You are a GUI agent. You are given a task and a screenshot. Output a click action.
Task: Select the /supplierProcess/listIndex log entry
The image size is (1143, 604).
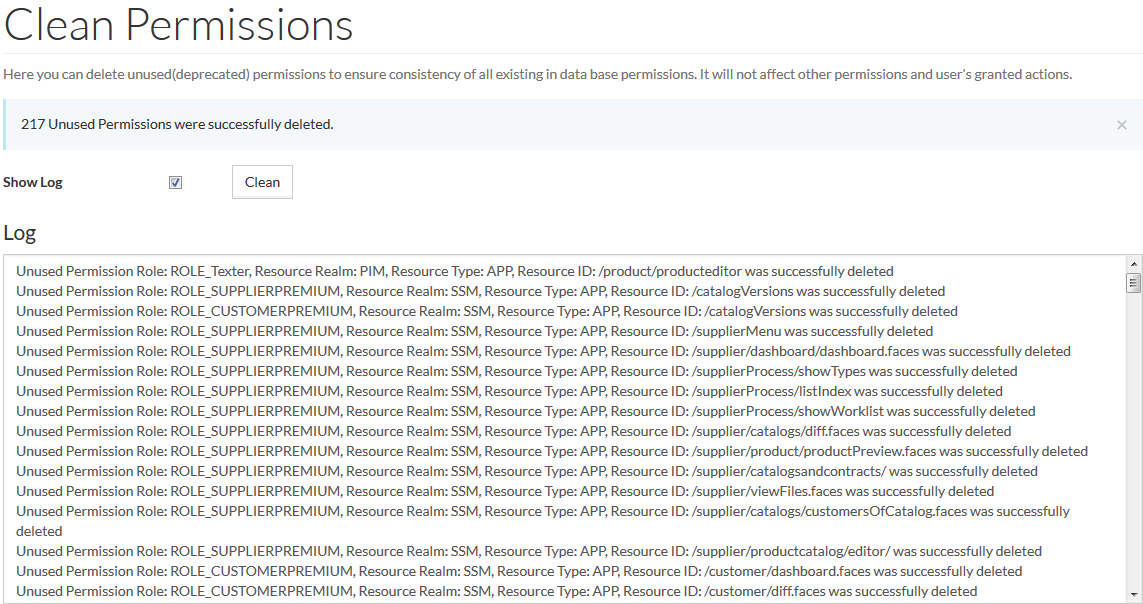pos(509,391)
